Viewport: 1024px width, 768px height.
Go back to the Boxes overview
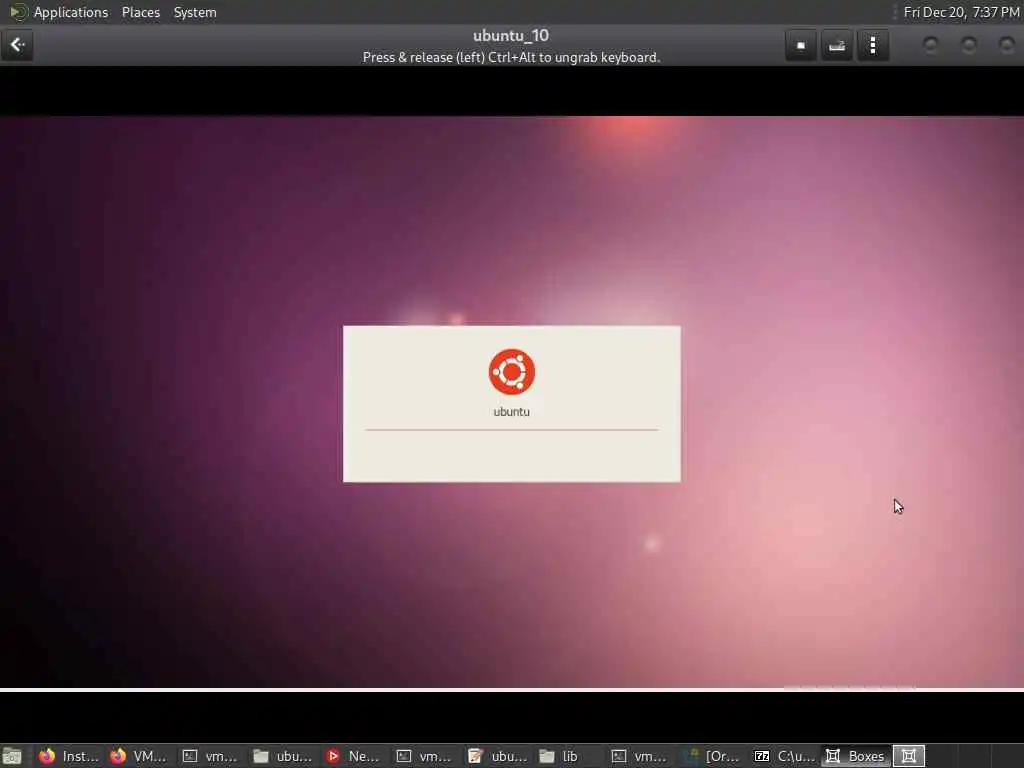(x=17, y=45)
